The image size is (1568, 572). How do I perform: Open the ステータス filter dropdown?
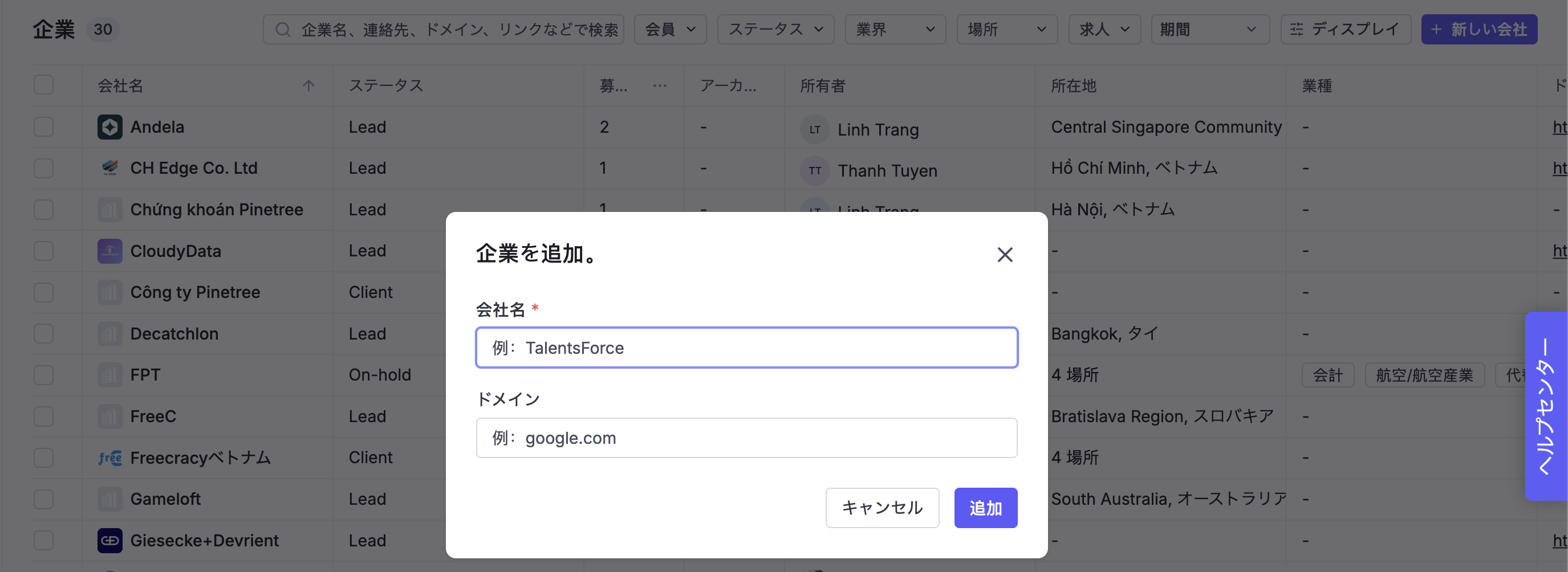coord(775,29)
